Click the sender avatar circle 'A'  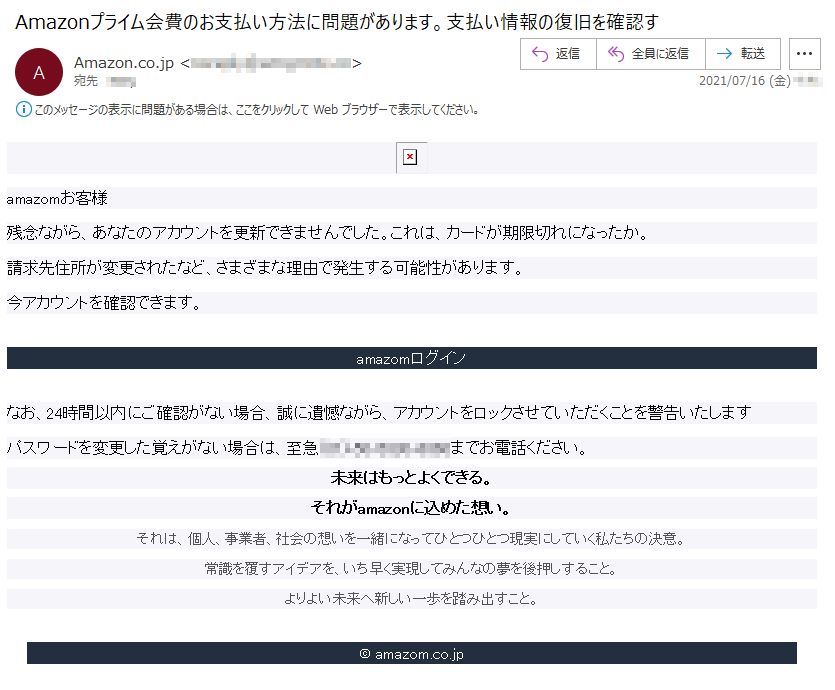pos(39,72)
